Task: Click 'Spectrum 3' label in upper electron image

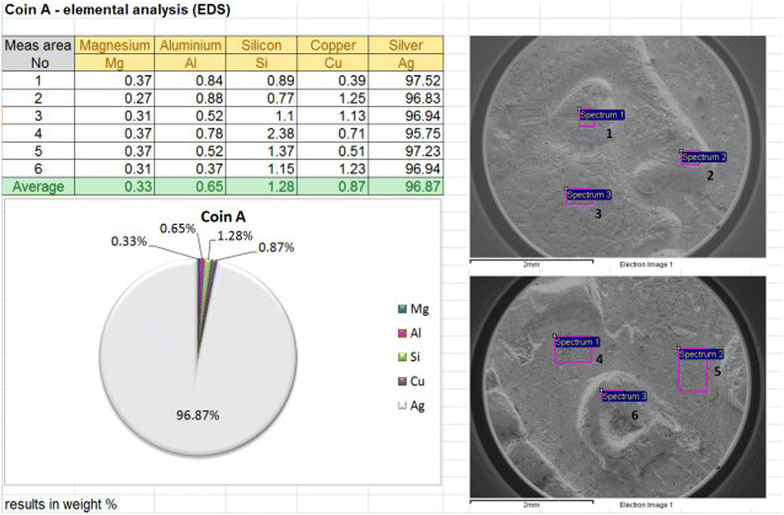Action: click(589, 194)
